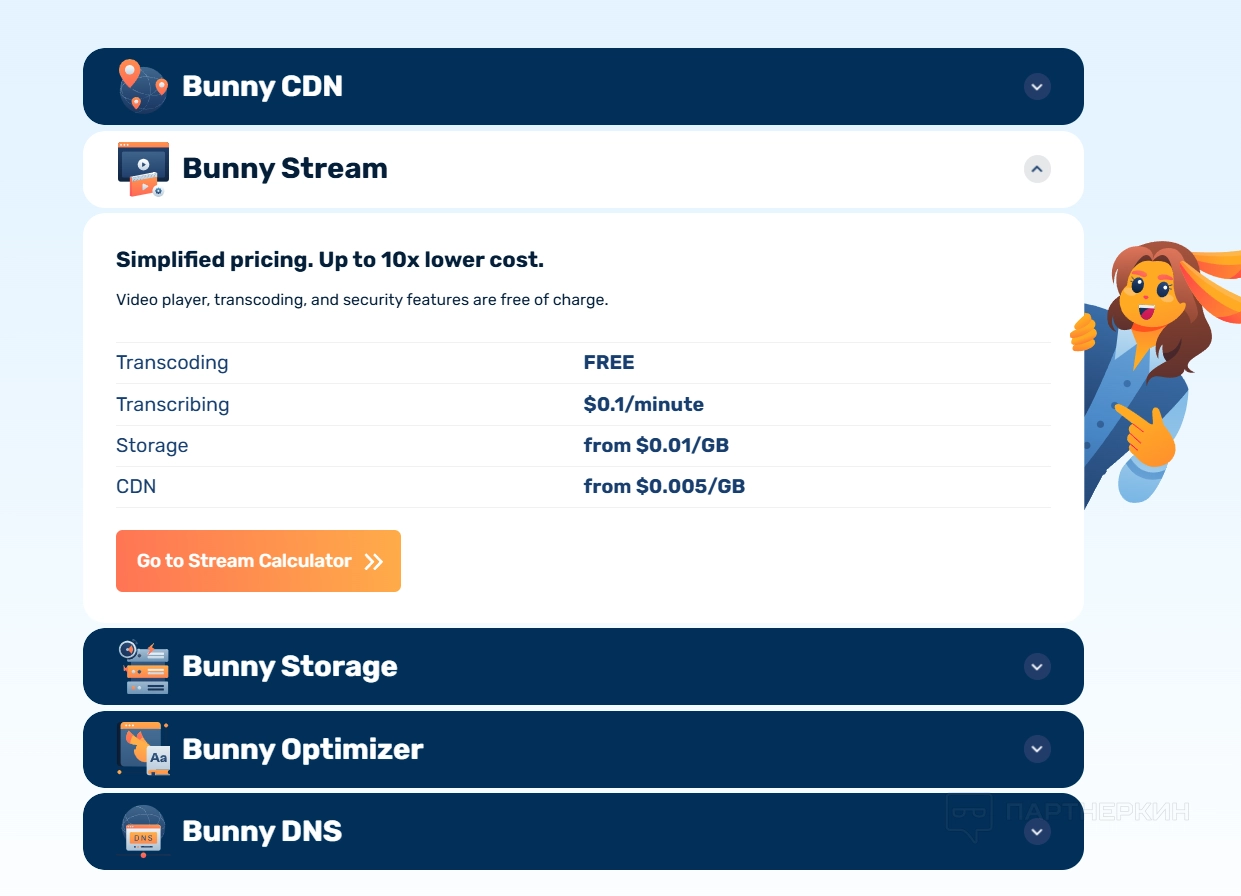Click the Bunny Optimizer image icon

[144, 749]
